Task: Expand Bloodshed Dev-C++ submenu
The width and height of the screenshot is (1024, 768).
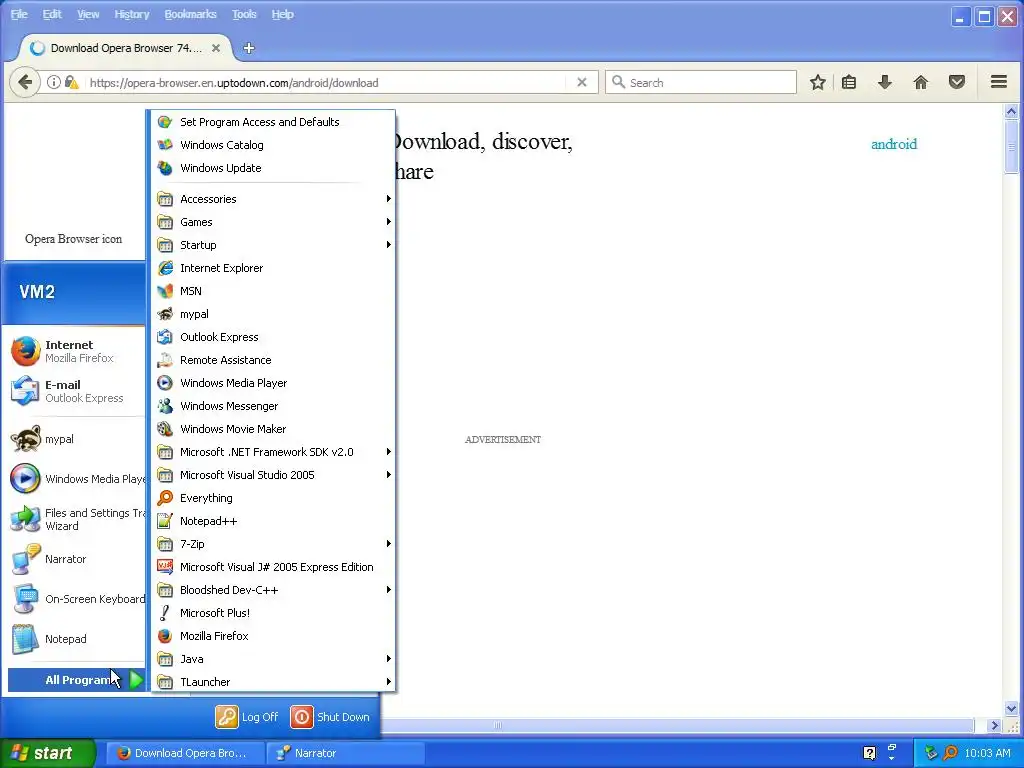Action: tap(273, 590)
